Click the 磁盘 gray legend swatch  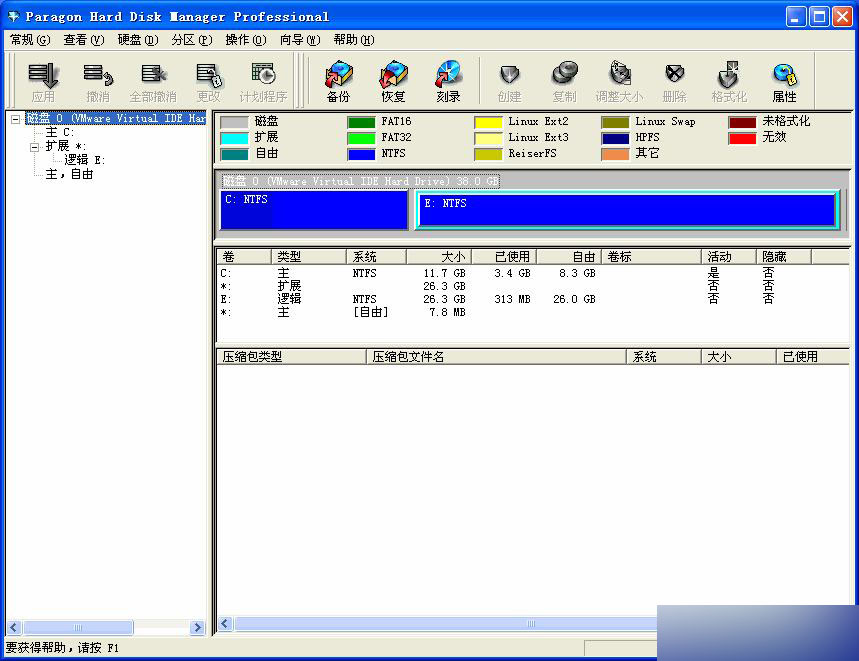coord(234,122)
